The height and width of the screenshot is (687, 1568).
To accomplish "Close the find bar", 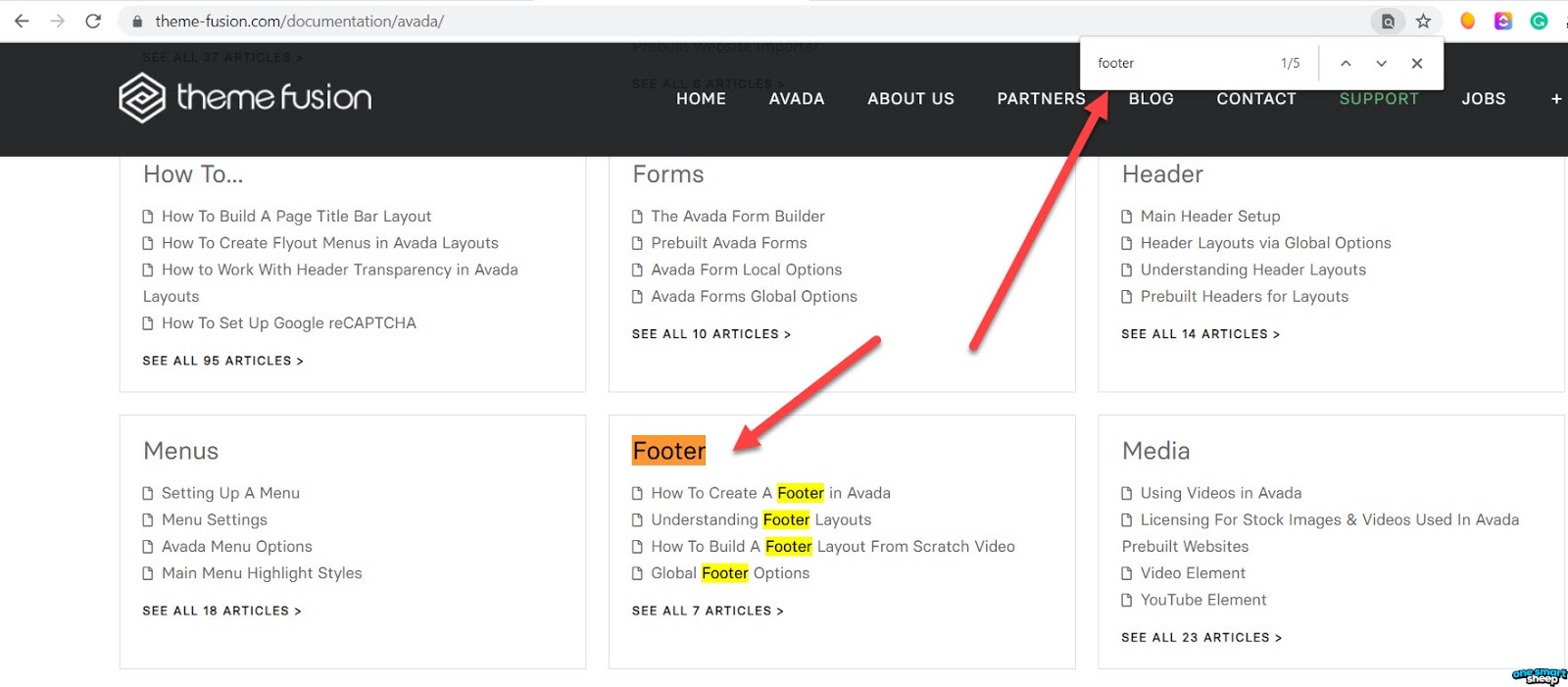I will point(1417,64).
